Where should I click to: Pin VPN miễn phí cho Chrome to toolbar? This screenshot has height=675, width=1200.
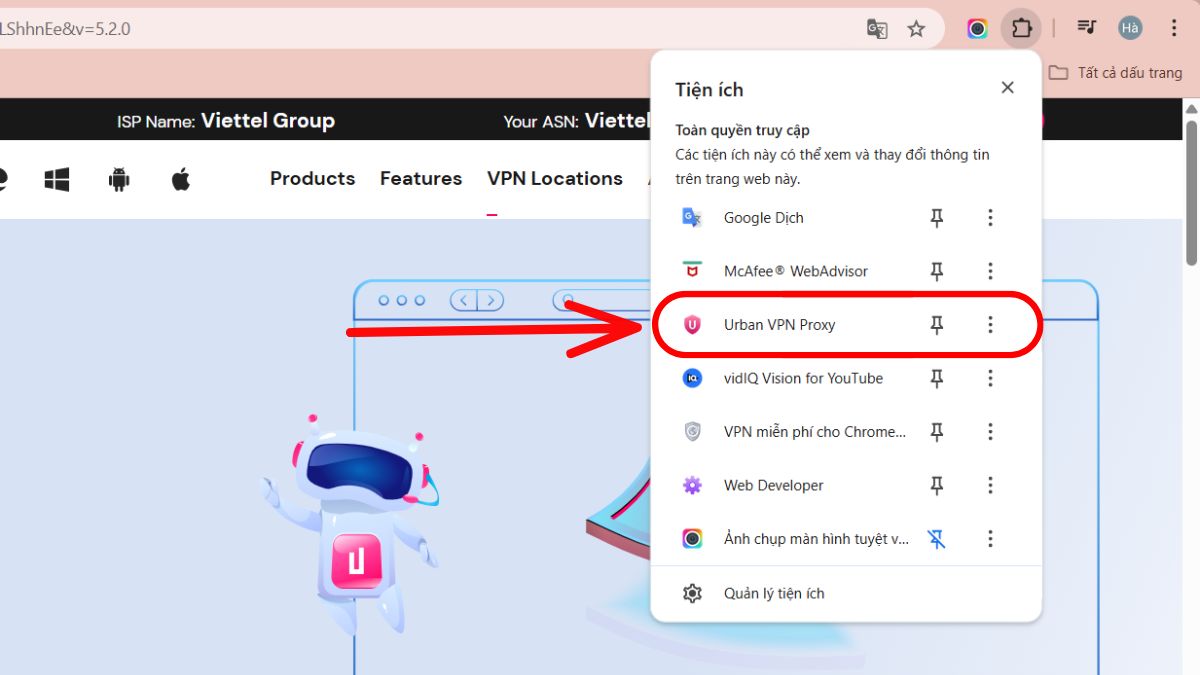click(936, 432)
